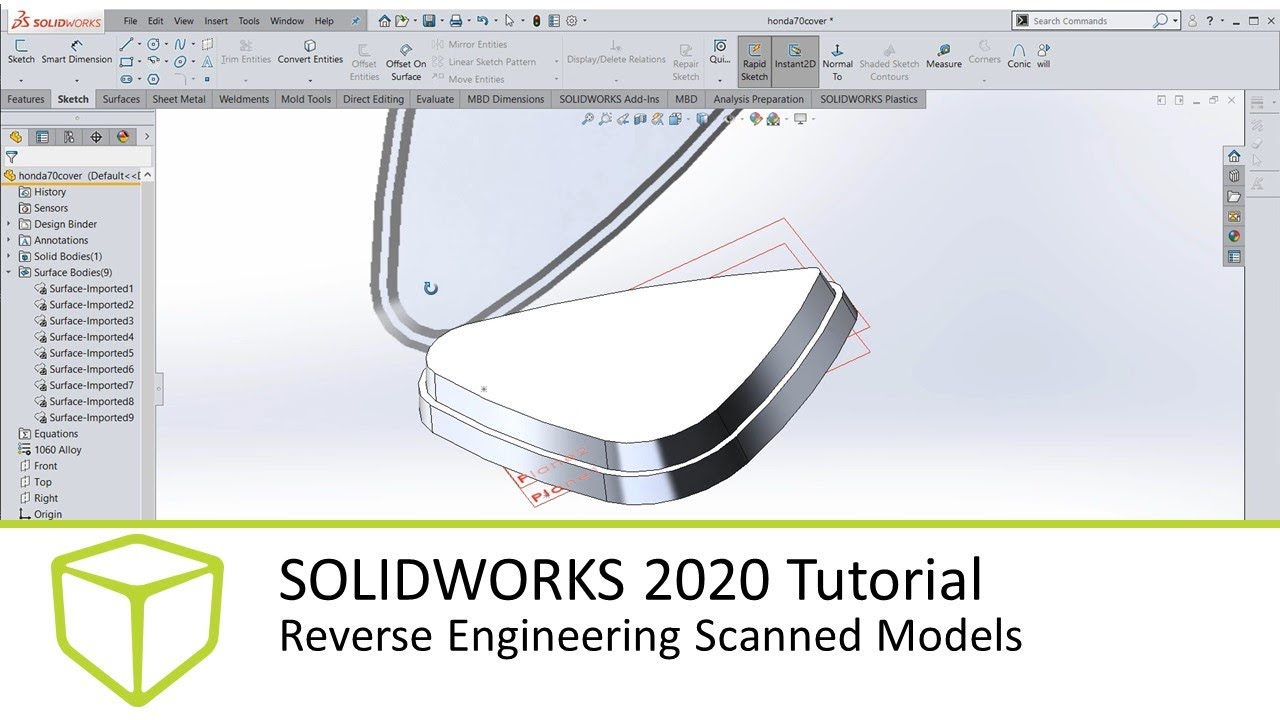Undo the last action

click(482, 20)
